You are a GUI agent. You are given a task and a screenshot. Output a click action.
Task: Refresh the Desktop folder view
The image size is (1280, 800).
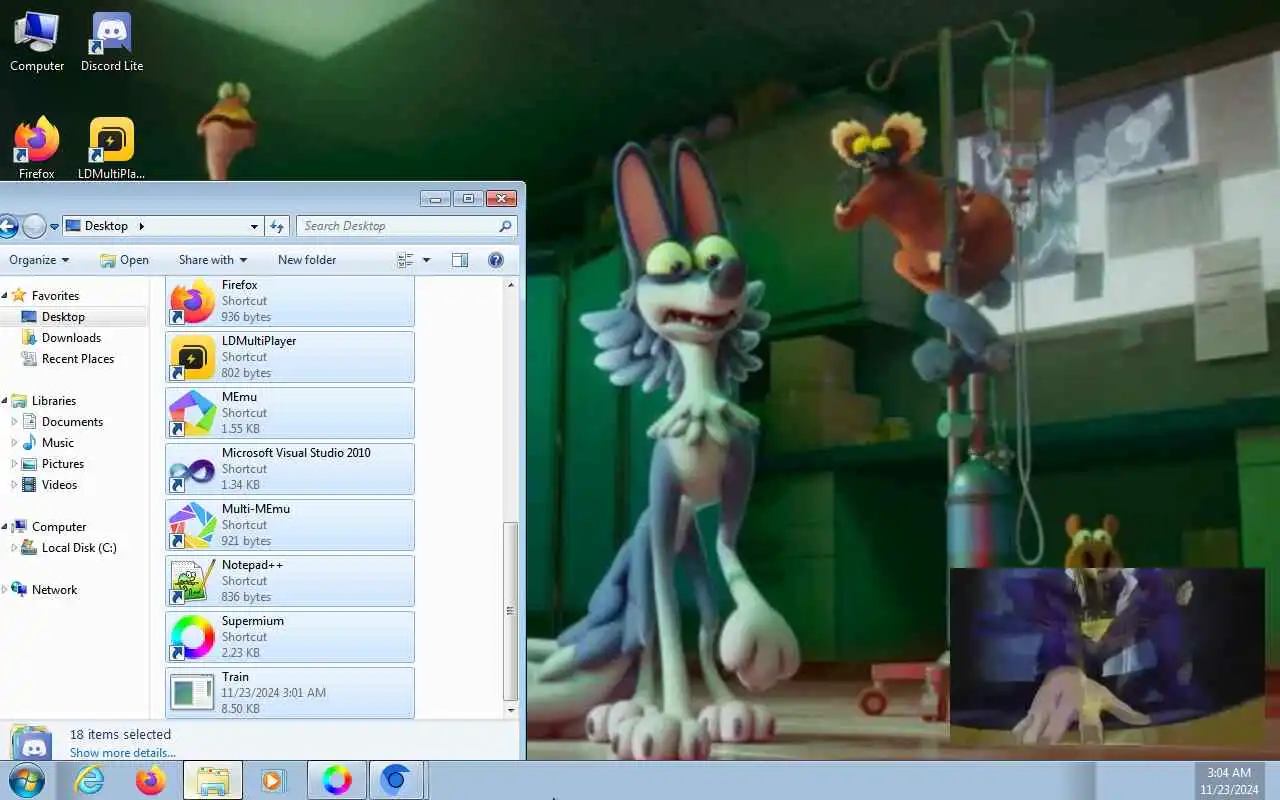pos(278,226)
